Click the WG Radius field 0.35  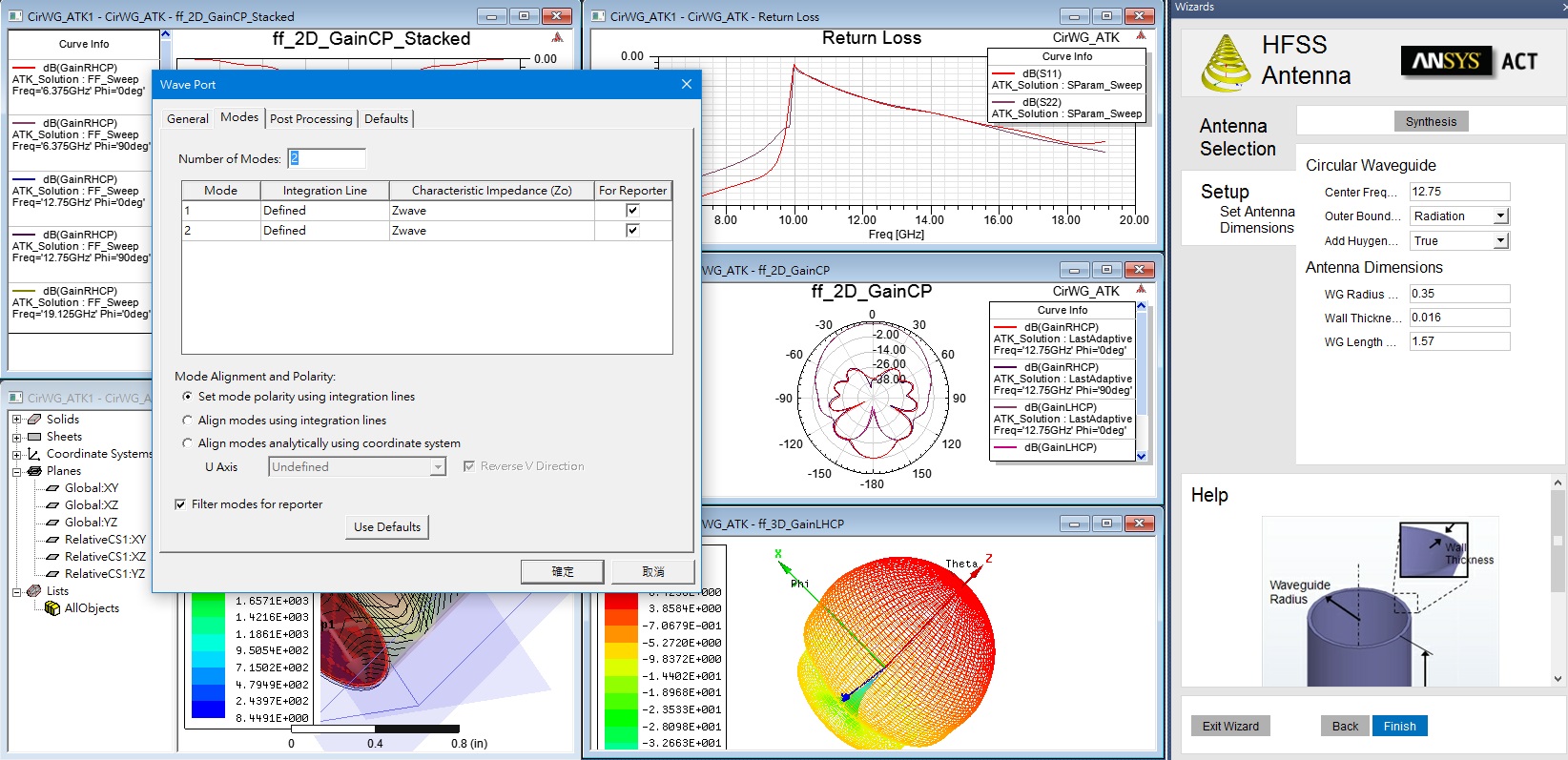1459,294
